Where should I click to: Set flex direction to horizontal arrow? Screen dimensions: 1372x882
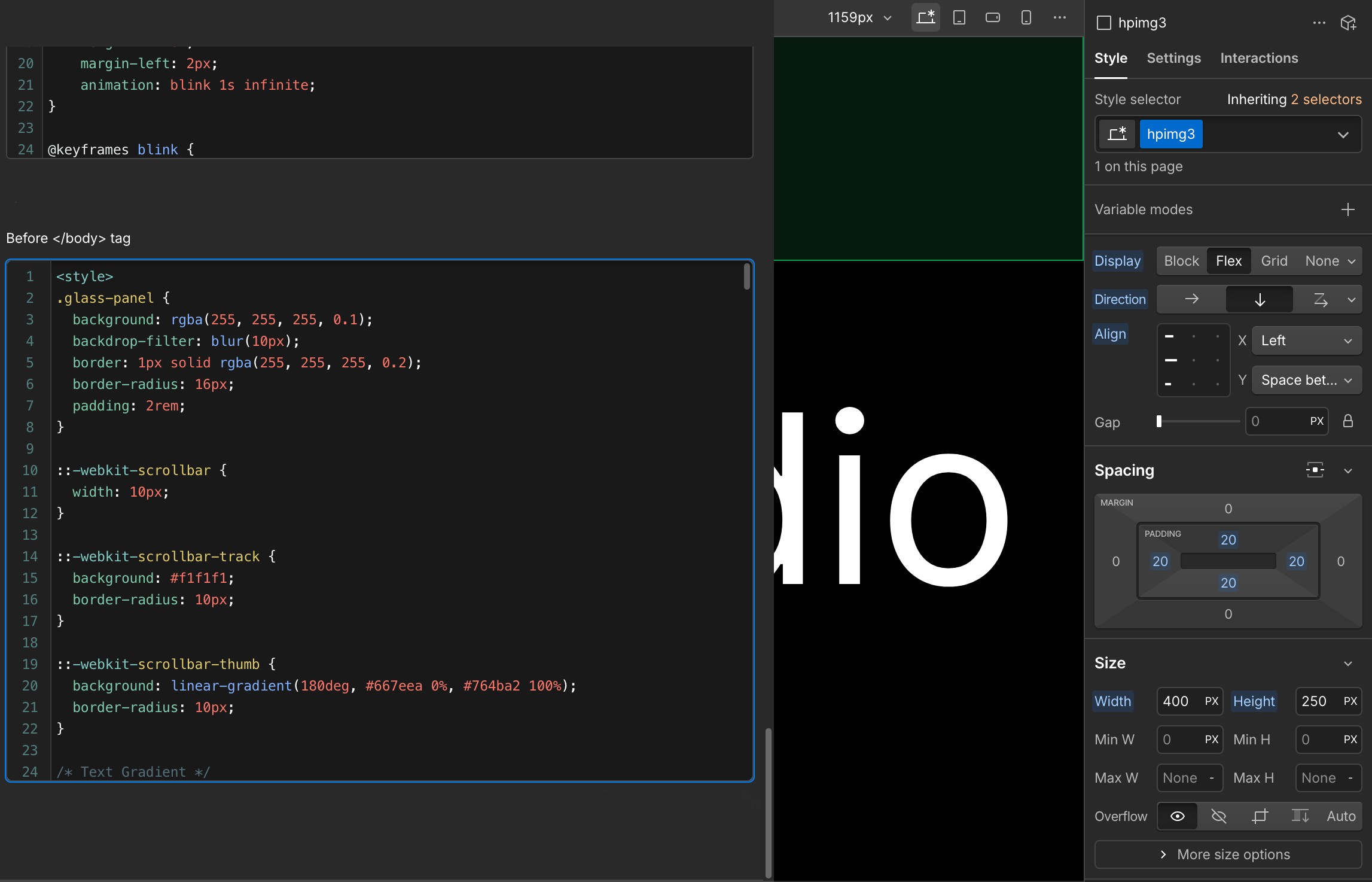1191,299
